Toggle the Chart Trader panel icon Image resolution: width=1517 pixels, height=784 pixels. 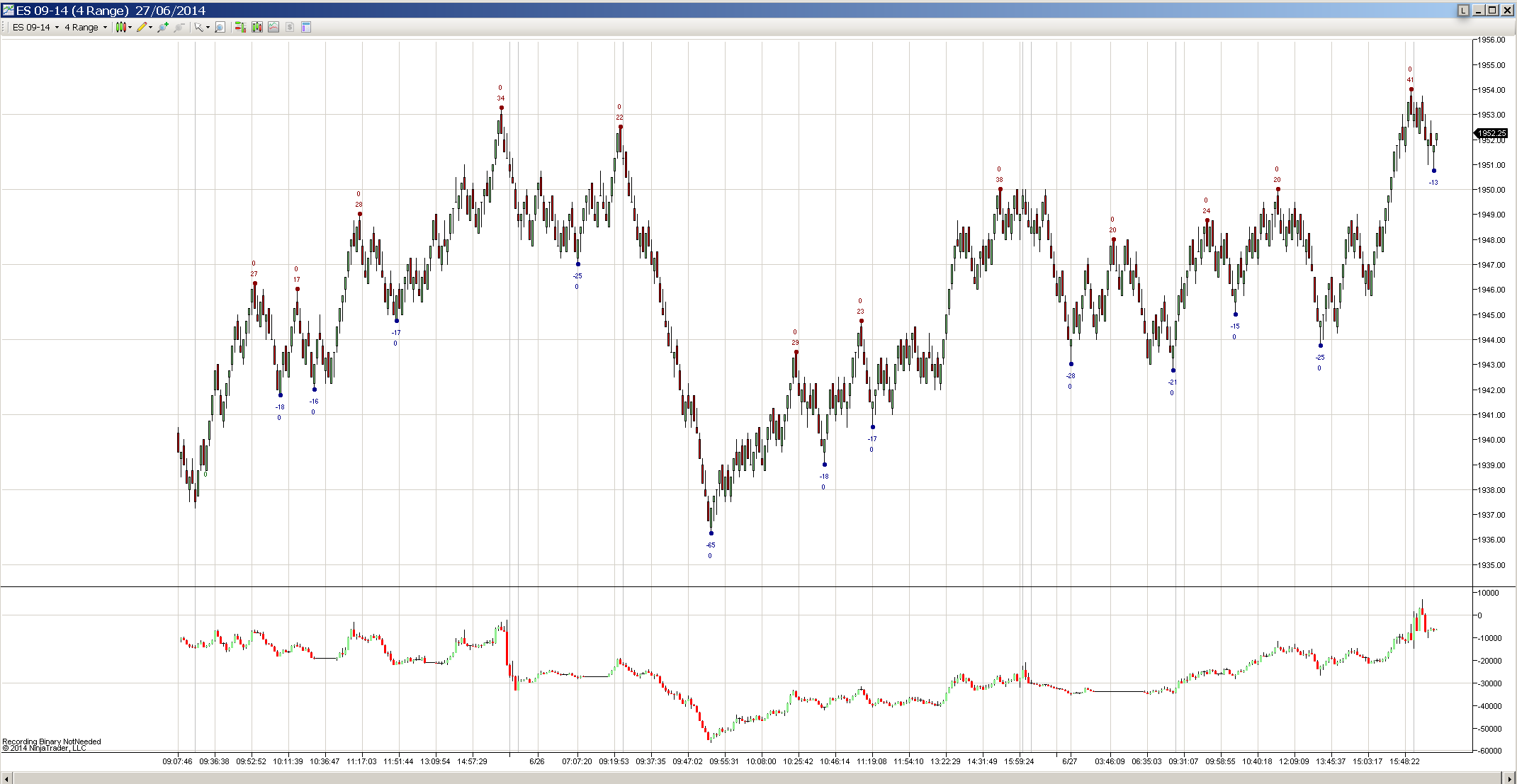pyautogui.click(x=240, y=27)
